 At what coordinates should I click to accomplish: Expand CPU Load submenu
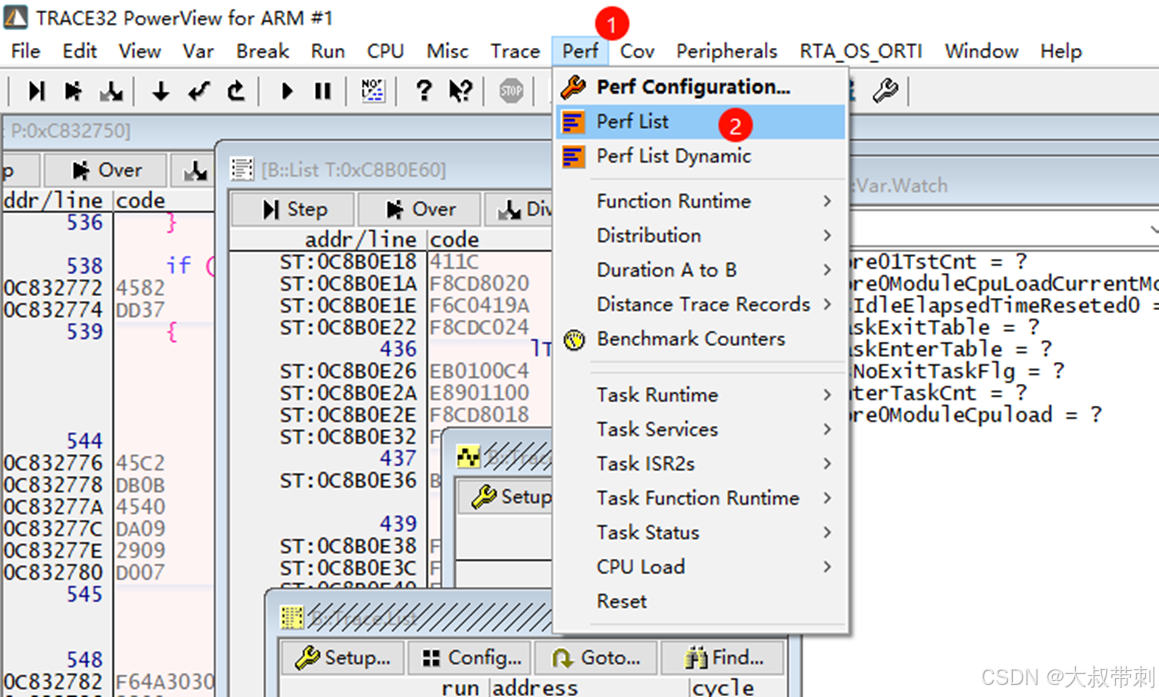700,567
